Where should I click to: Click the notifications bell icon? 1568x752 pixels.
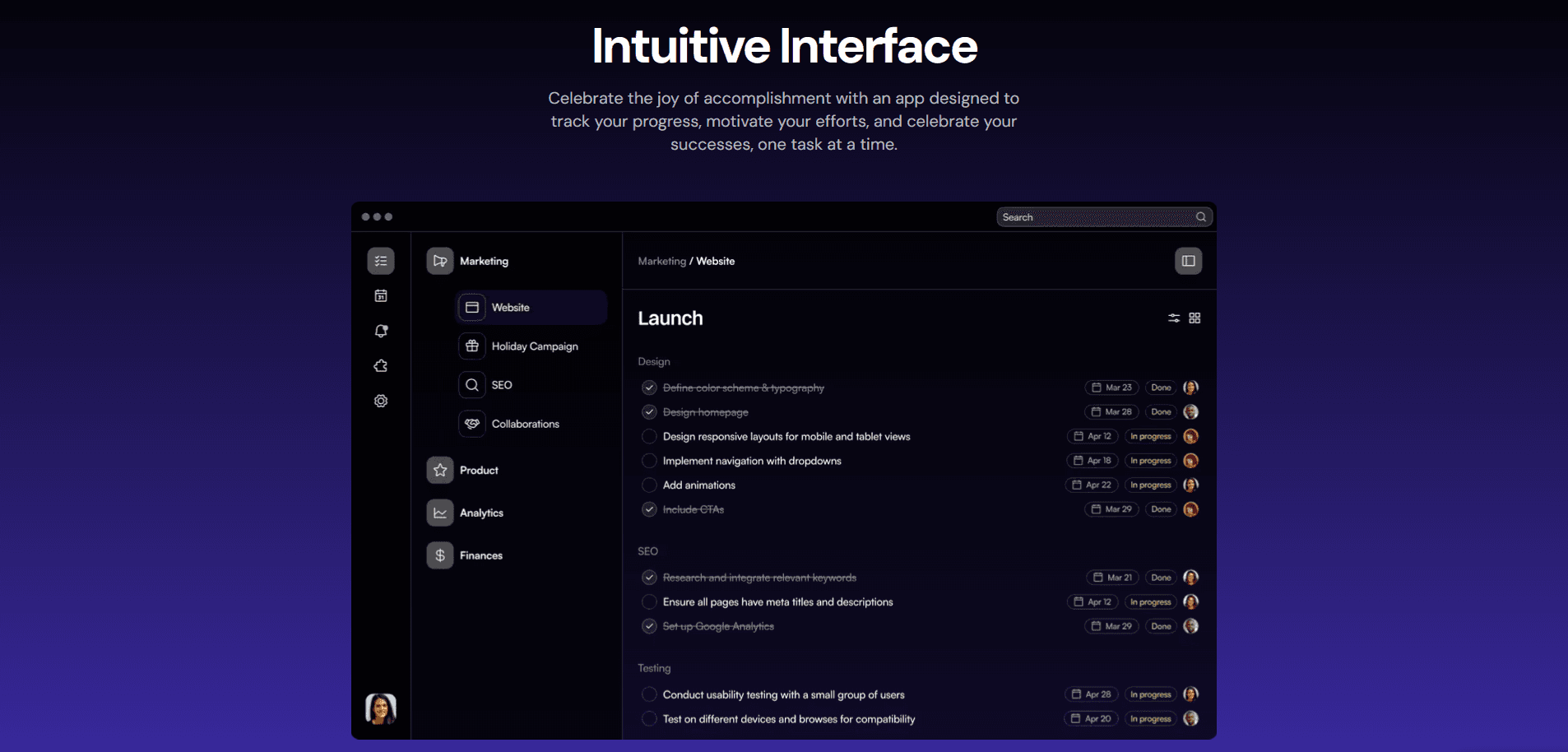point(381,331)
